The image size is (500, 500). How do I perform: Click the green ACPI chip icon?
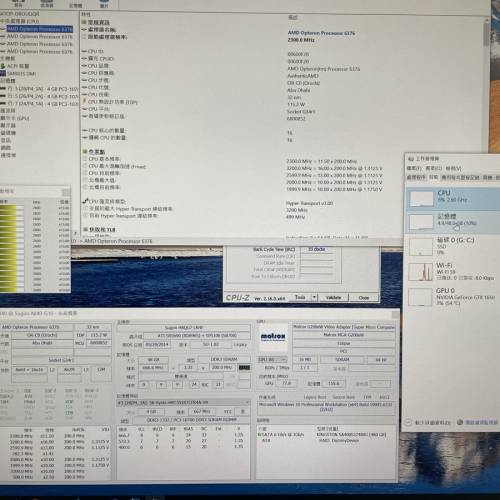tap(3, 66)
